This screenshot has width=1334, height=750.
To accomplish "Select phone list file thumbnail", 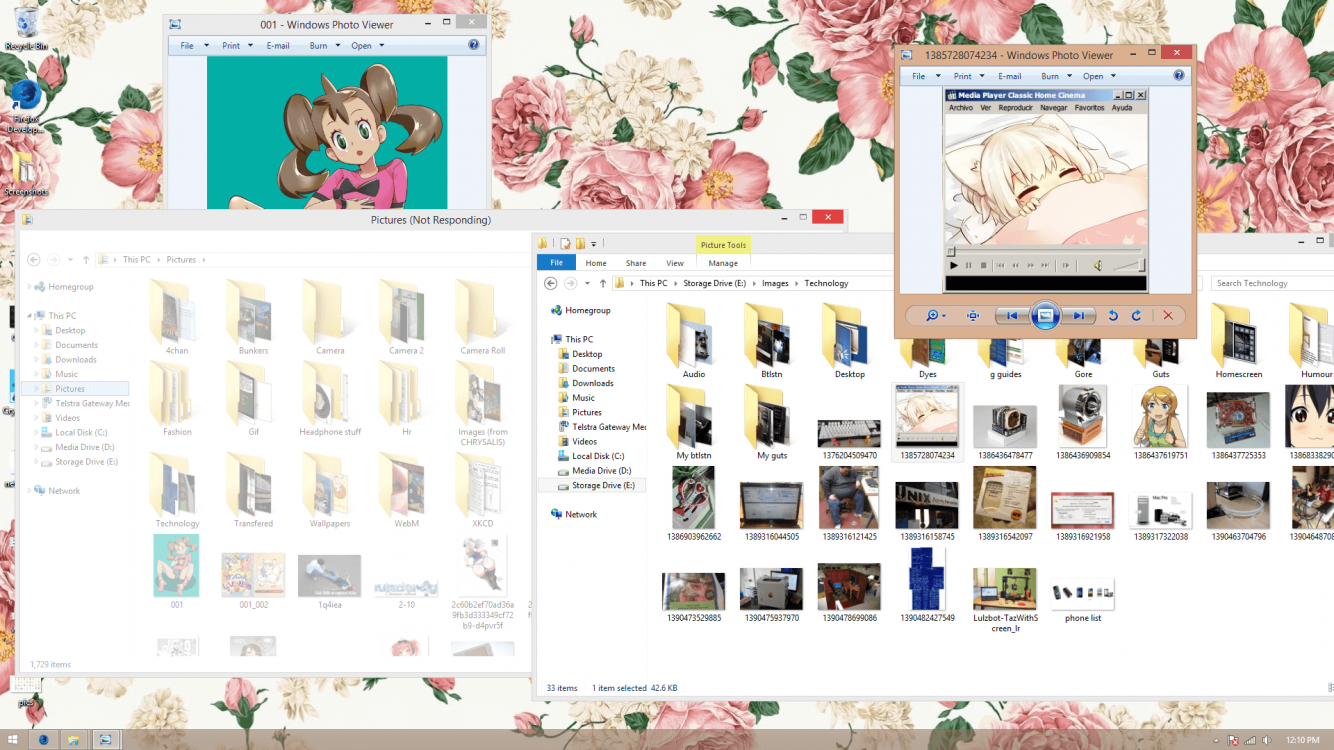I will [x=1083, y=598].
